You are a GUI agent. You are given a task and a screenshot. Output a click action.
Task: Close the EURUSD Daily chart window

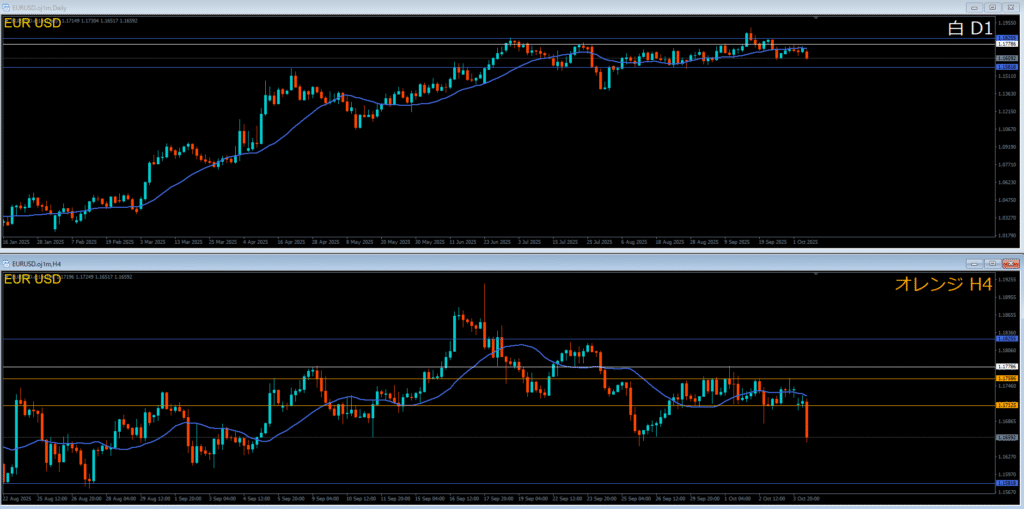pos(1010,7)
